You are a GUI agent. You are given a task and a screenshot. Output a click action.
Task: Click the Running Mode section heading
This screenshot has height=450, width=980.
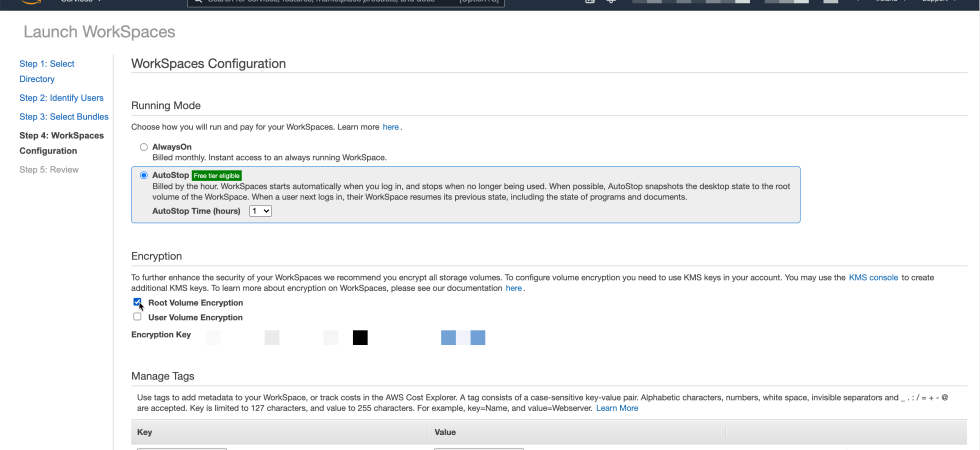point(166,106)
